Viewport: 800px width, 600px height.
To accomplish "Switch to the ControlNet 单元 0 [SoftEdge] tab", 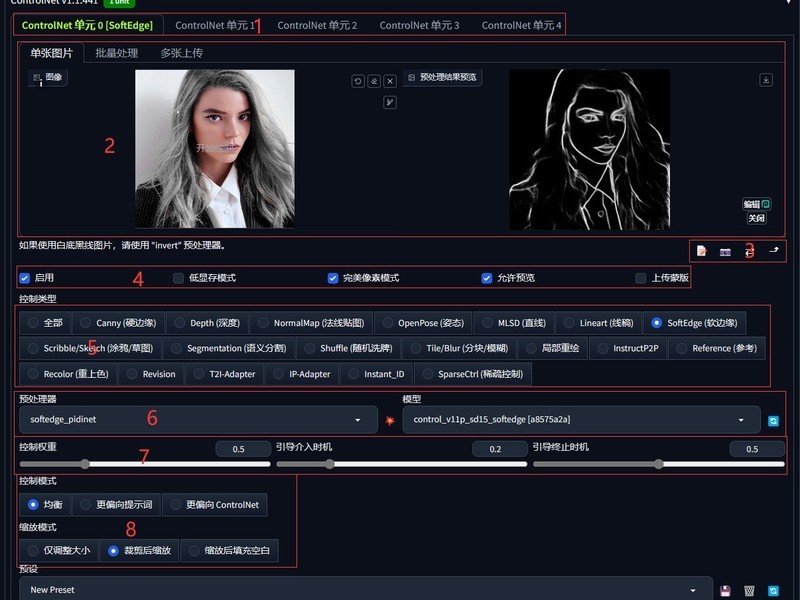I will coord(87,25).
